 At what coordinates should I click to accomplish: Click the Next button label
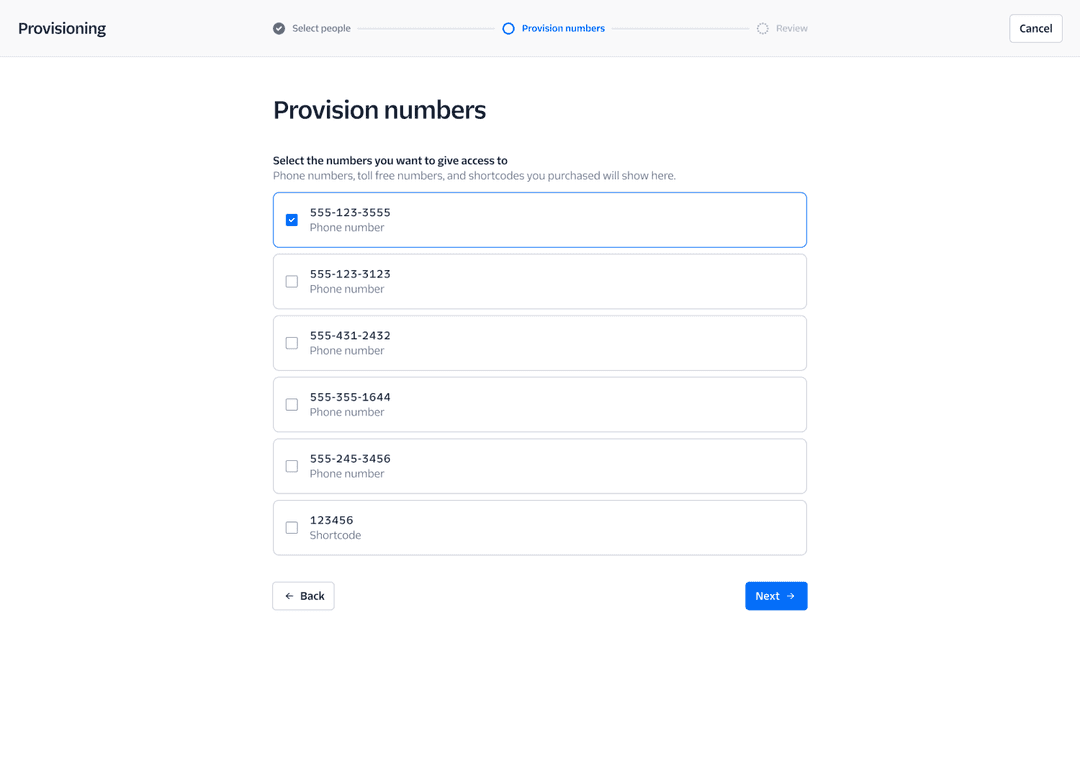coord(767,596)
